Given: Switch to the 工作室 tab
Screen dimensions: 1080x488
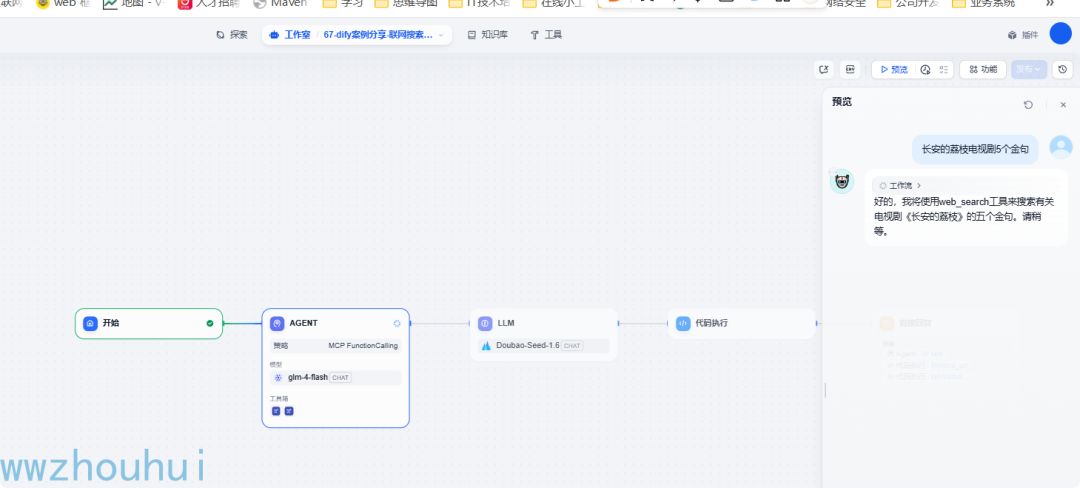Looking at the screenshot, I should pos(291,35).
